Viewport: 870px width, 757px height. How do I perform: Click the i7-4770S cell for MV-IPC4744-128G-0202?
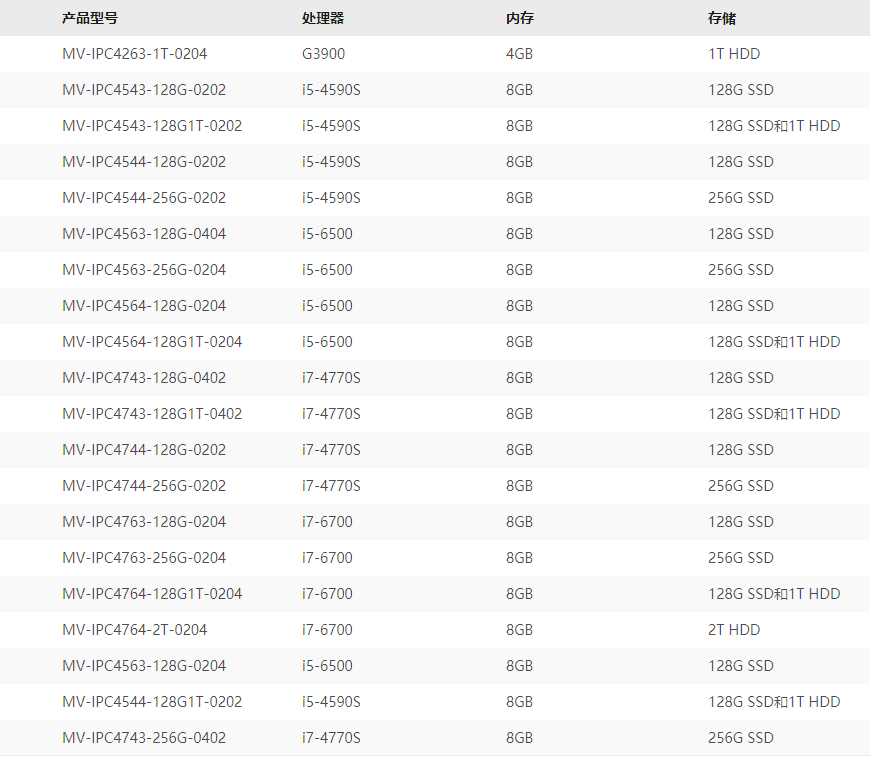click(329, 450)
